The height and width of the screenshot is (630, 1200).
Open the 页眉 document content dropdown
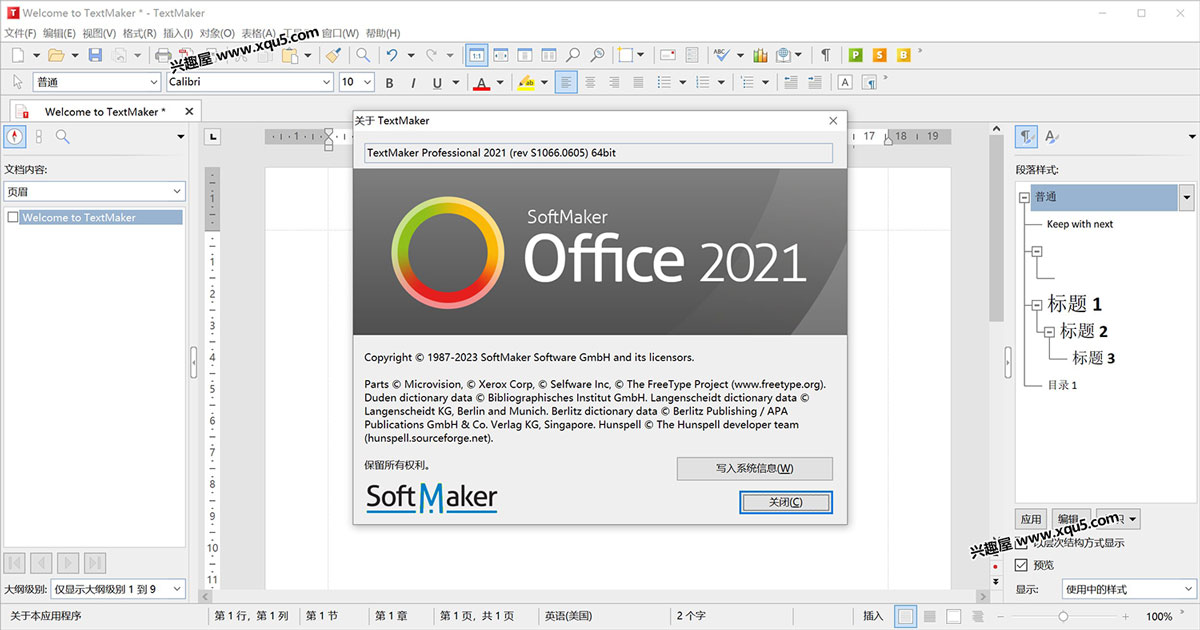tap(95, 191)
